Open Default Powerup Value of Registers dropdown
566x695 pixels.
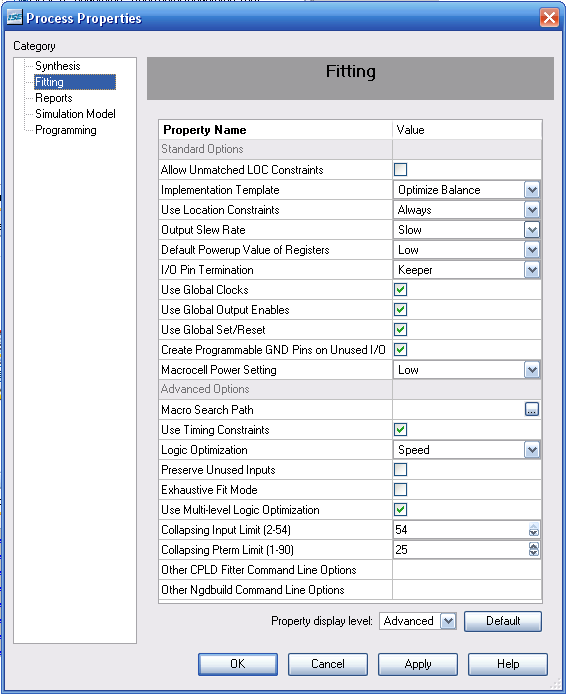click(532, 250)
